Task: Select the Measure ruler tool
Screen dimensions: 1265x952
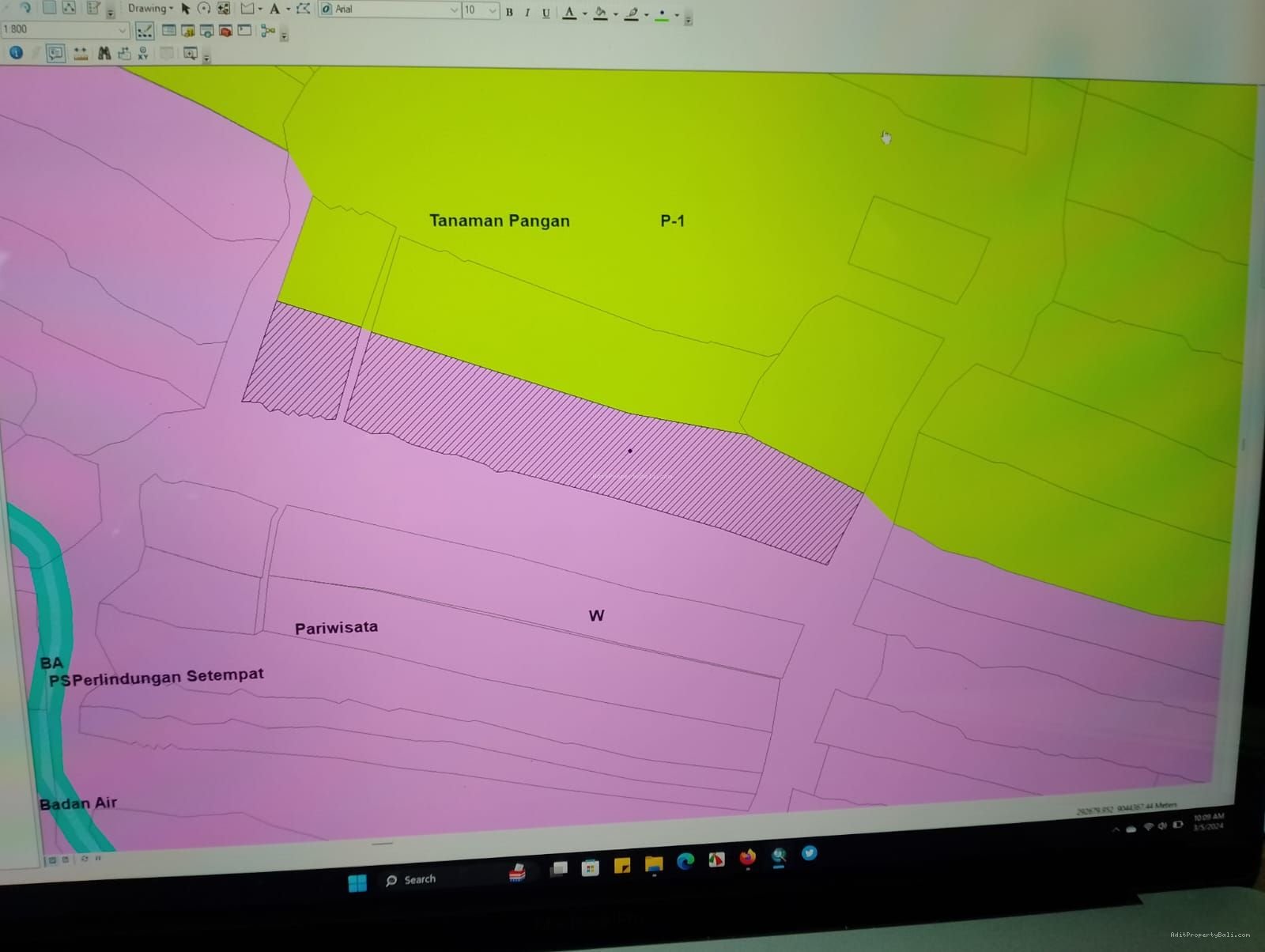Action: pos(81,53)
